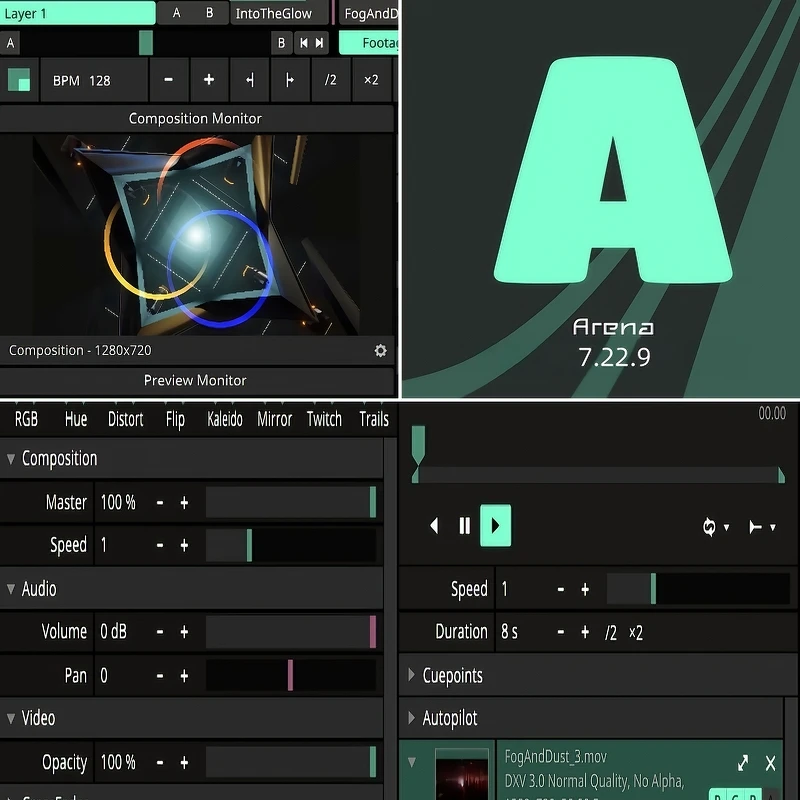The image size is (800, 800).
Task: Collapse the Audio section
Action: (x=11, y=589)
